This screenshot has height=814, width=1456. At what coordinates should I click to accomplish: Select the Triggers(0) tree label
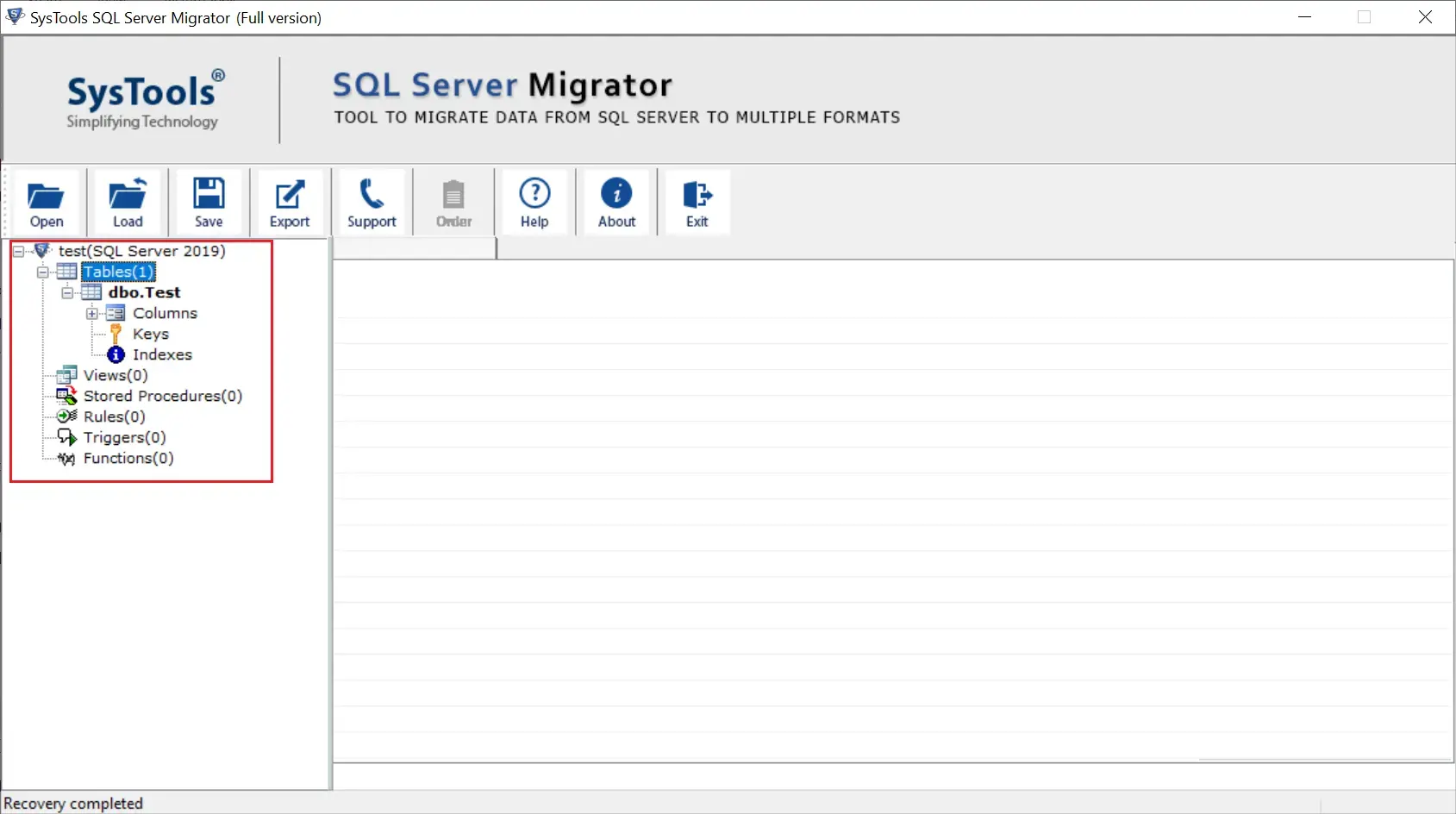click(125, 437)
